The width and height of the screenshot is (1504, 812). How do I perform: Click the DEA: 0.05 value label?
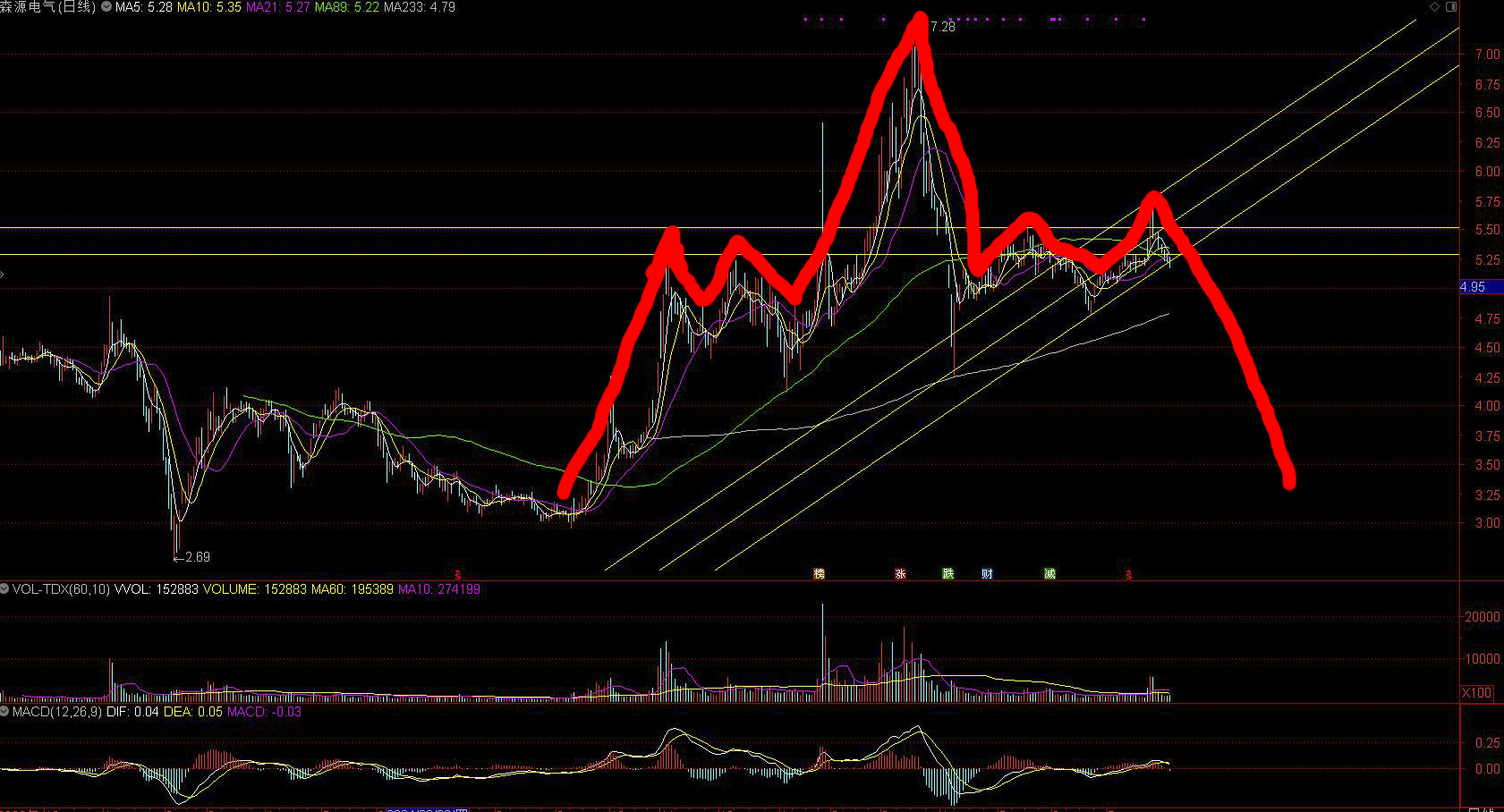pyautogui.click(x=193, y=712)
